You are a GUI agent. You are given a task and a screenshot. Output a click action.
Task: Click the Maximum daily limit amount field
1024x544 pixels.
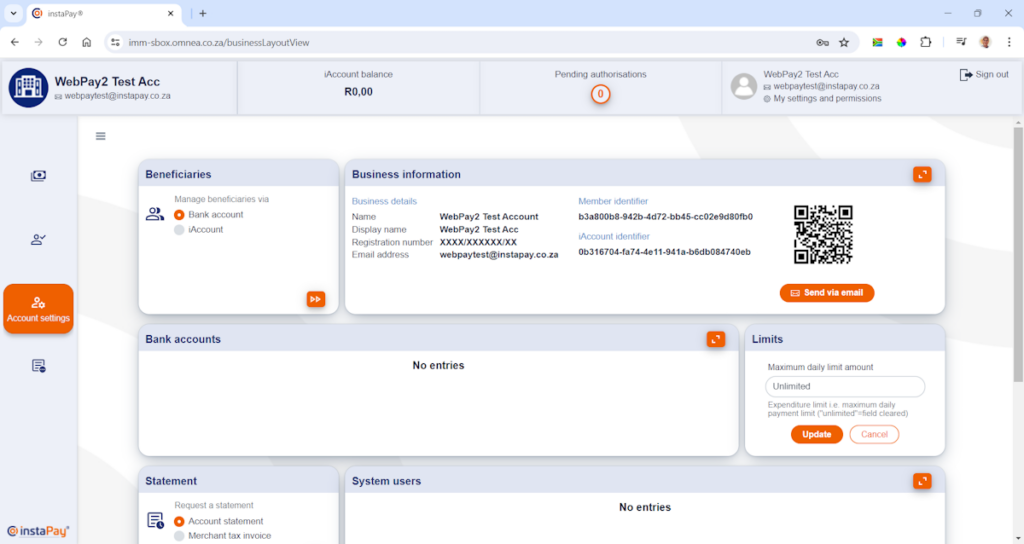pyautogui.click(x=845, y=387)
